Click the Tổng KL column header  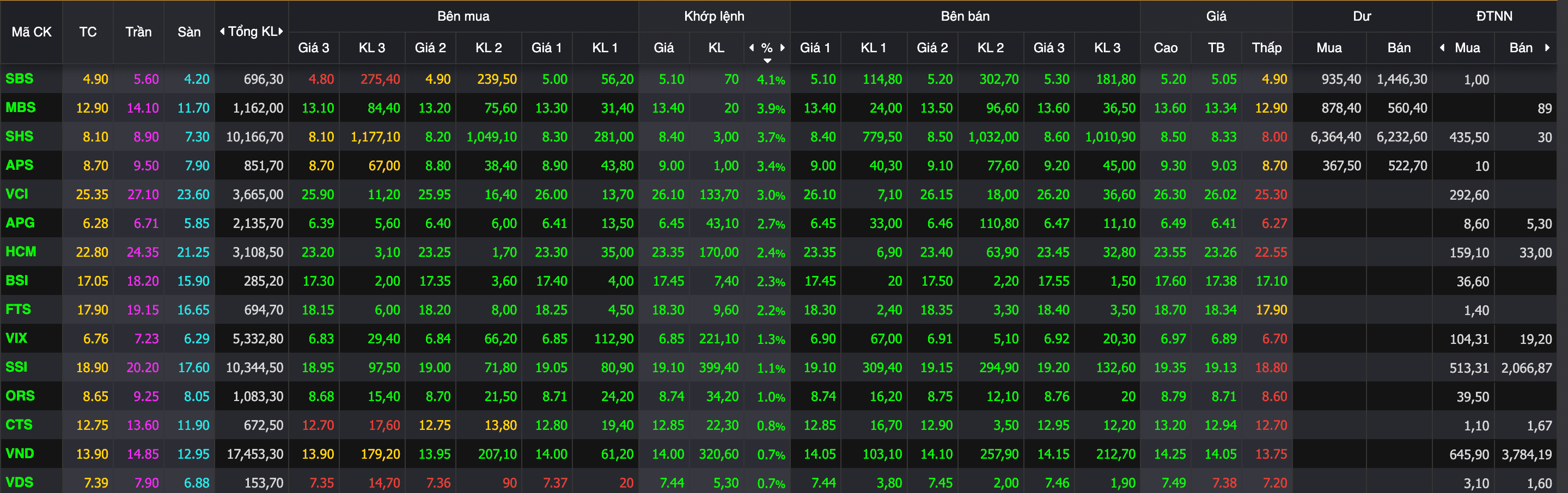point(252,32)
